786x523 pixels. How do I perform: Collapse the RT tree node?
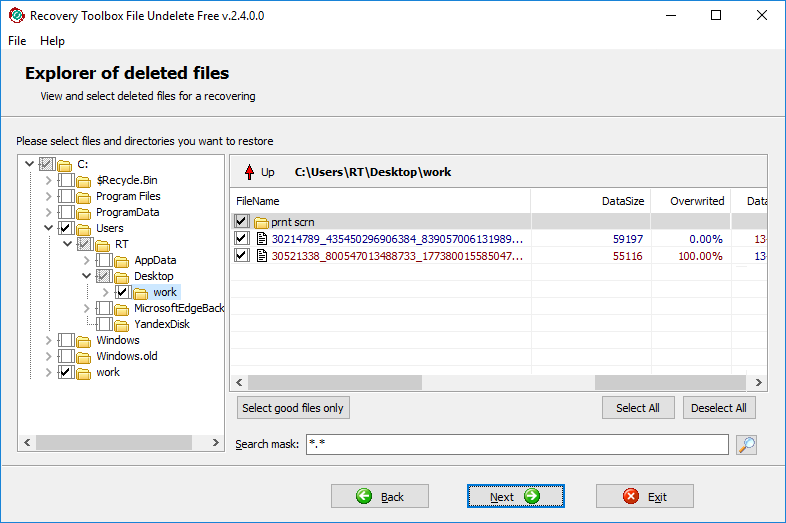[67, 244]
